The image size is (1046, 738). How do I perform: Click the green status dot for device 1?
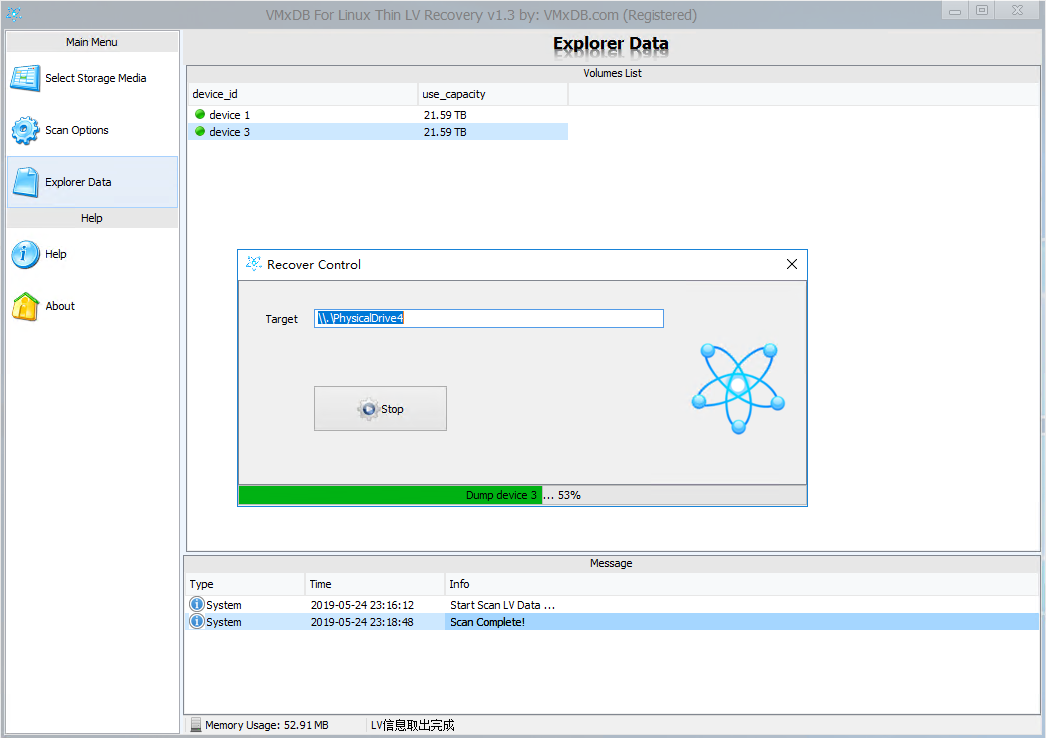pyautogui.click(x=200, y=115)
